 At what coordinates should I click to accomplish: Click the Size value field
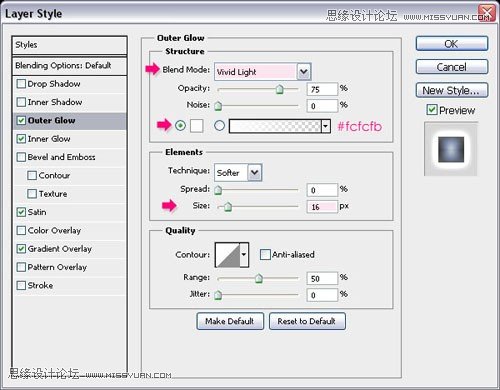[322, 207]
